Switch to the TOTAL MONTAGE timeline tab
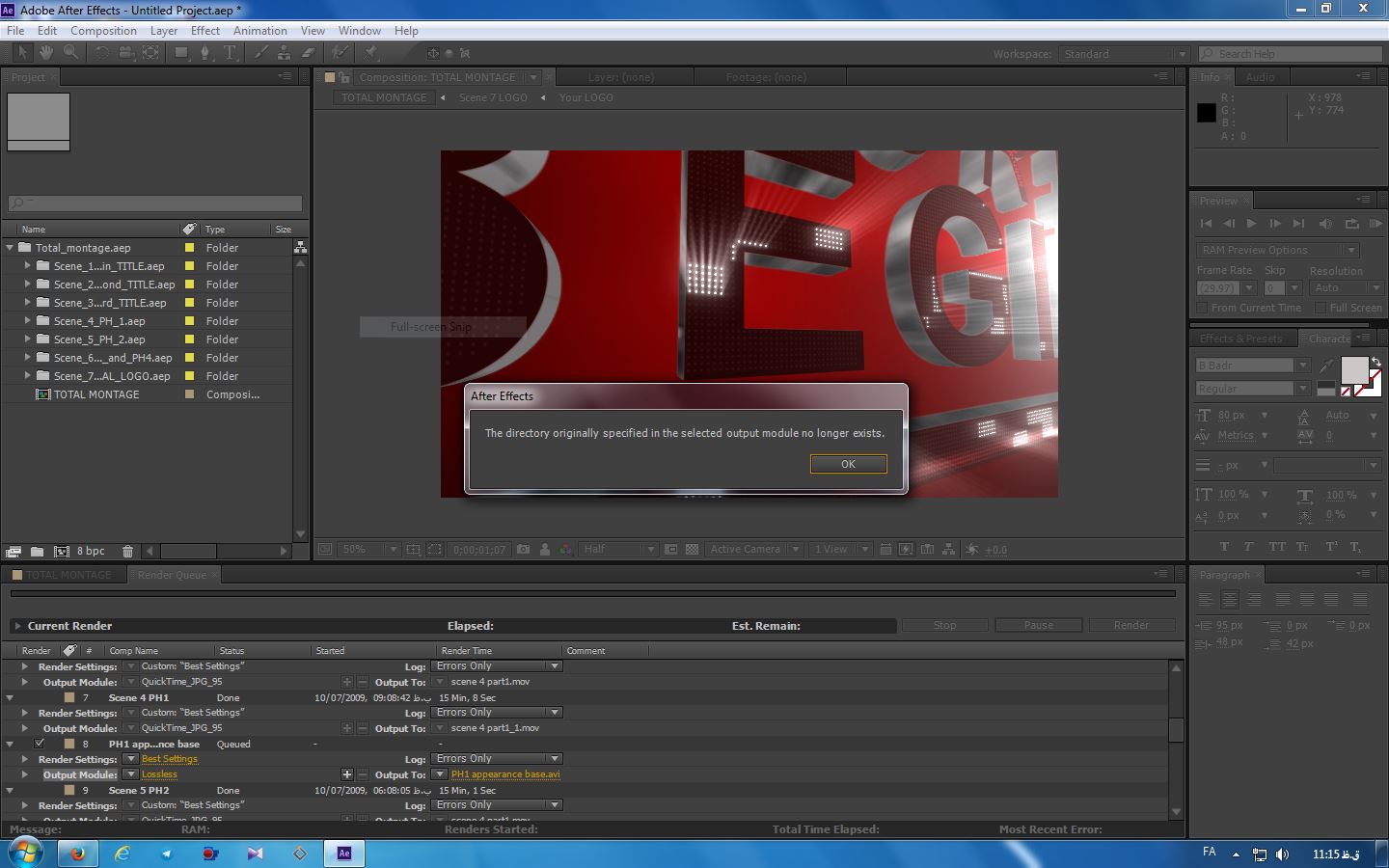 (68, 575)
